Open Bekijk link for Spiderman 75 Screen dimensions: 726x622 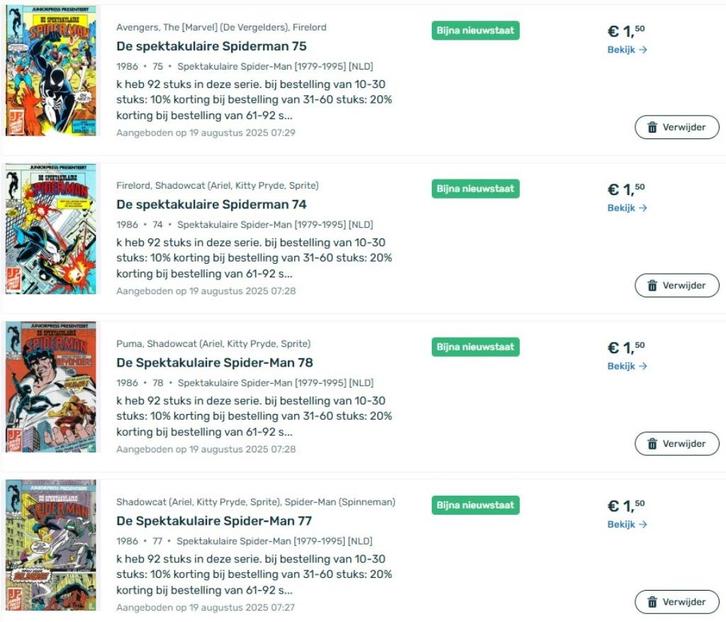coord(627,50)
